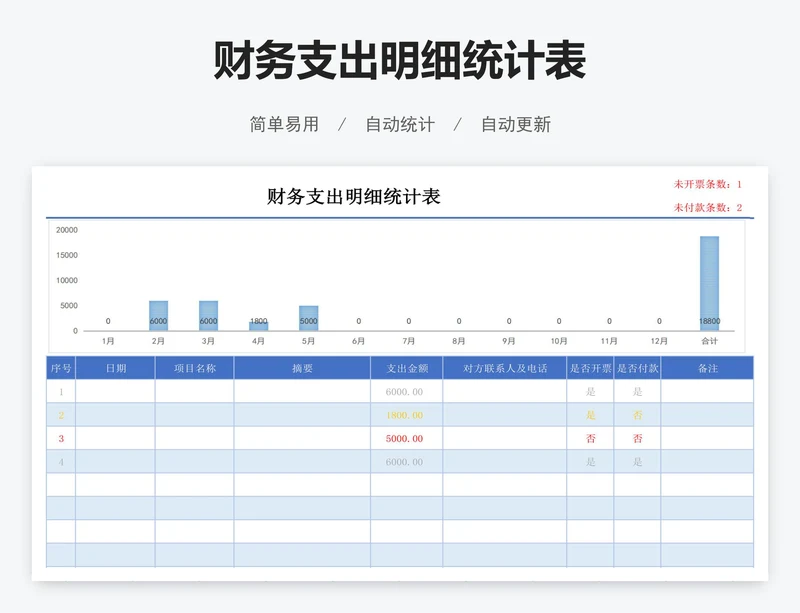Click the empty 日期 cell in row 1
This screenshot has height=613, width=800.
[x=116, y=391]
